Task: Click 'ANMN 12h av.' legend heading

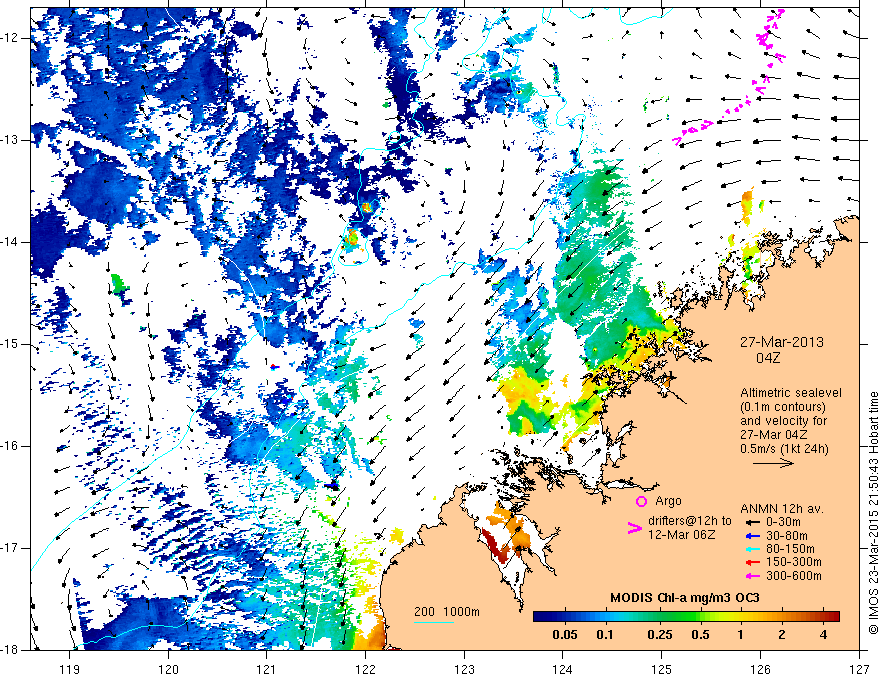Action: 782,509
